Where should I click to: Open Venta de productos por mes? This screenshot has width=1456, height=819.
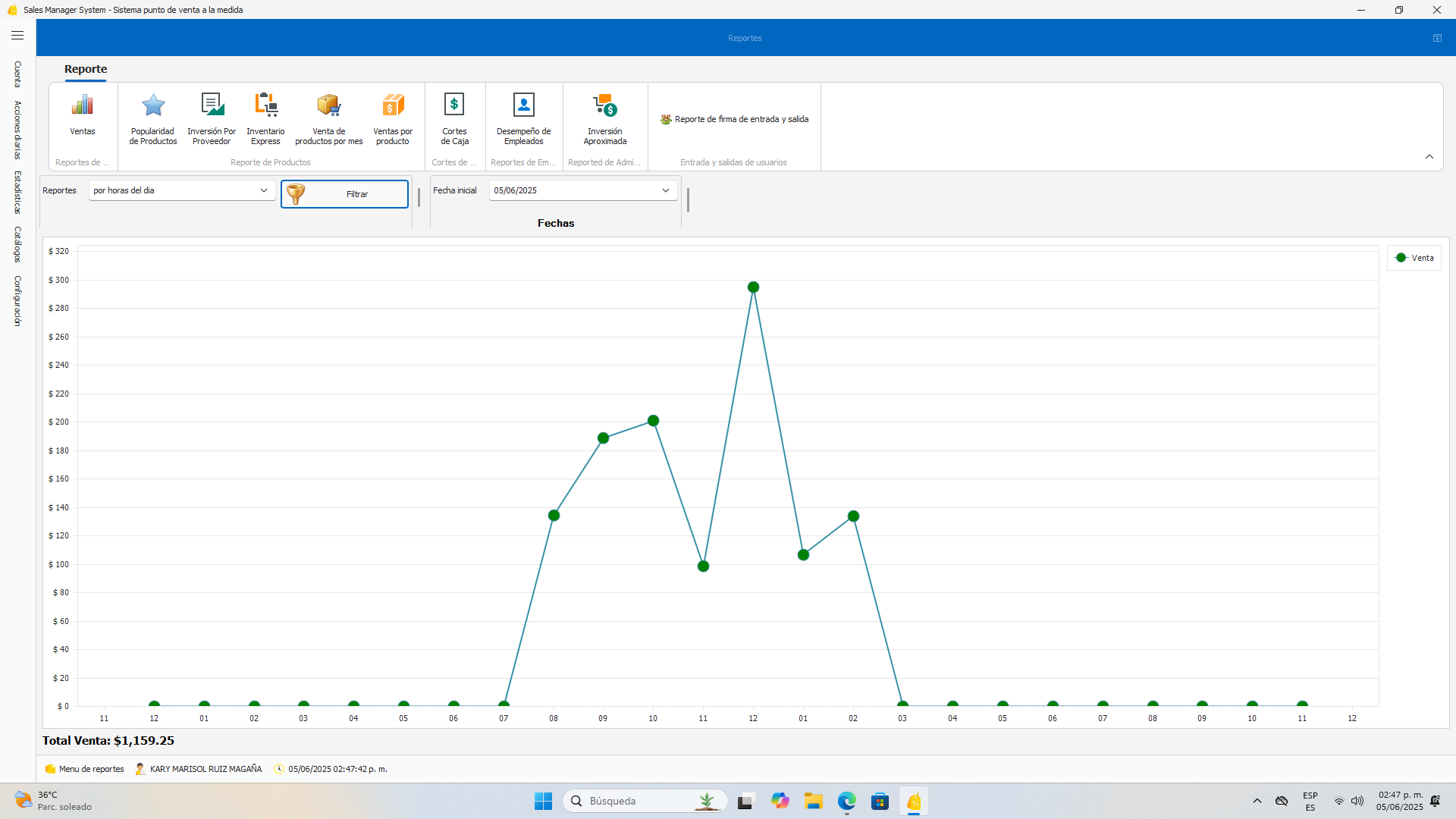pos(329,116)
